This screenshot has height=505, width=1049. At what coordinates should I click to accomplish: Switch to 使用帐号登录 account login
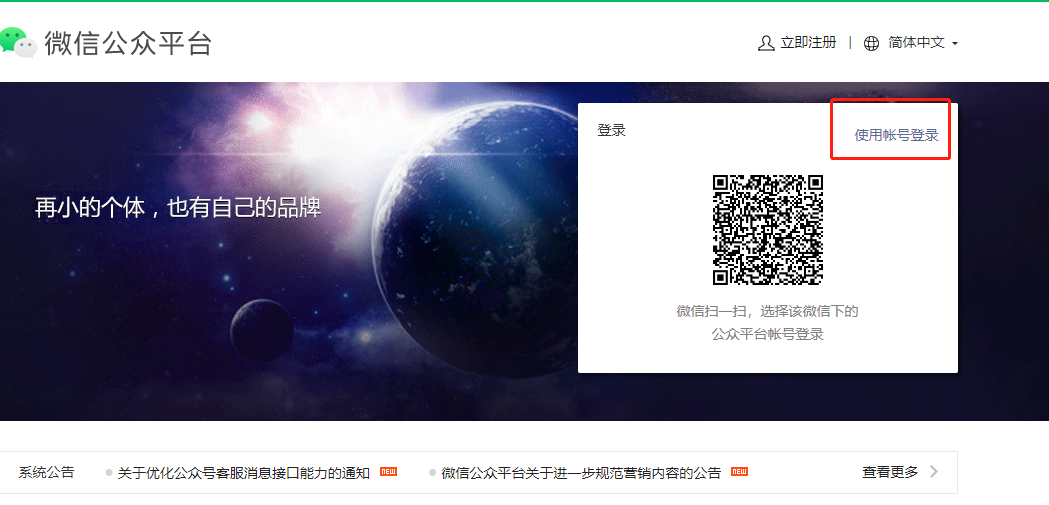coord(896,135)
